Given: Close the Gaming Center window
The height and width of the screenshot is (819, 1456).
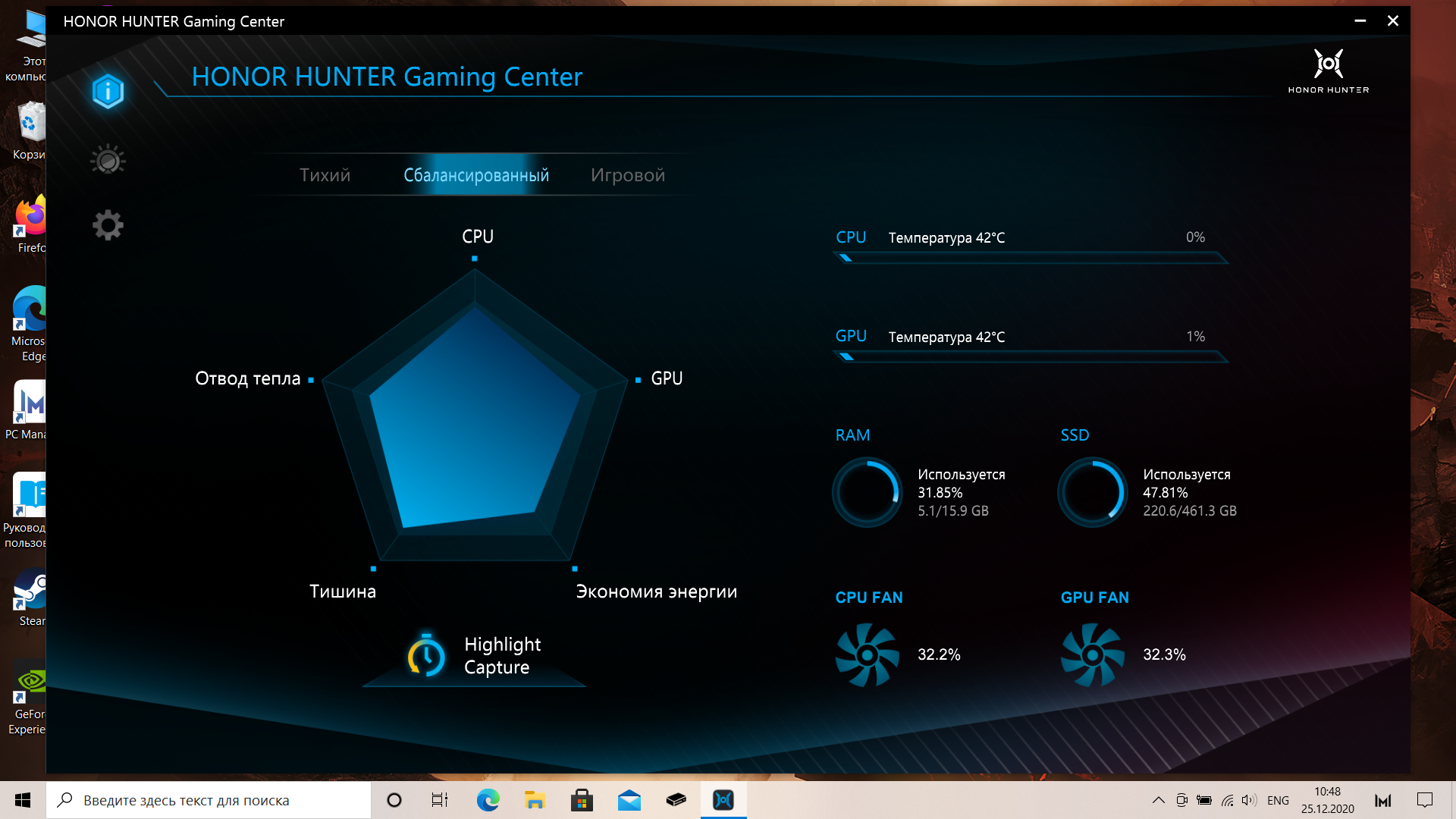Looking at the screenshot, I should tap(1393, 21).
